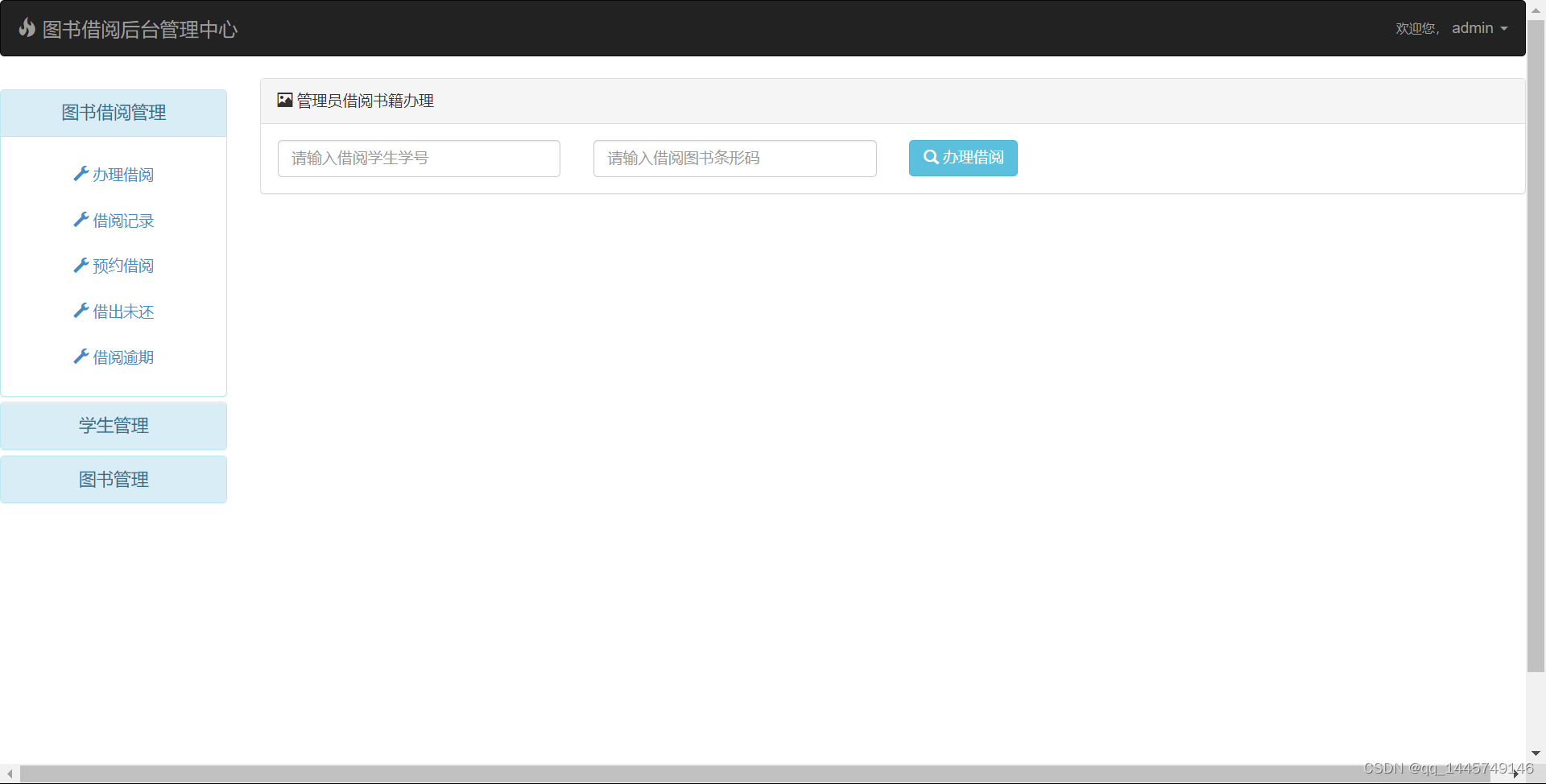Expand the 学生管理 sidebar section

pyautogui.click(x=114, y=426)
